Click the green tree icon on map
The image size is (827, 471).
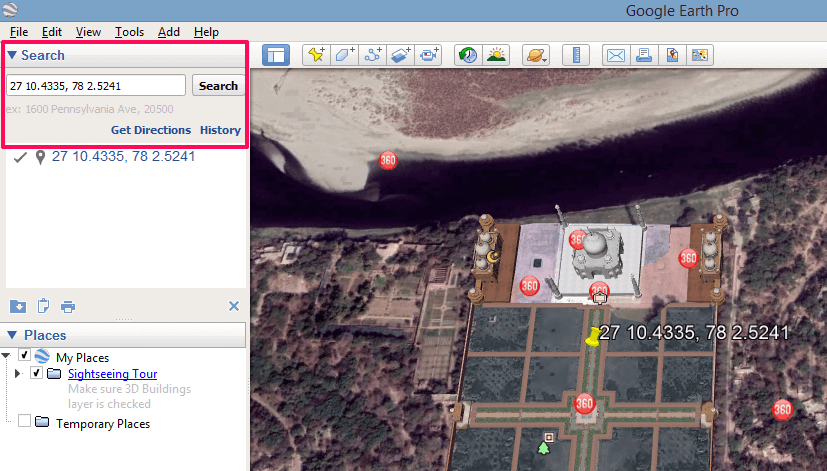(543, 448)
